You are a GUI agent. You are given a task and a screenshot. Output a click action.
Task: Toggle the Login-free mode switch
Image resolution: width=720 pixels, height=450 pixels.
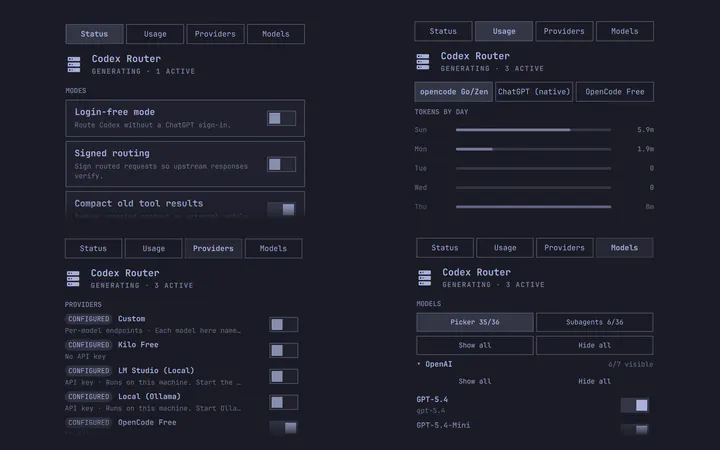(281, 118)
